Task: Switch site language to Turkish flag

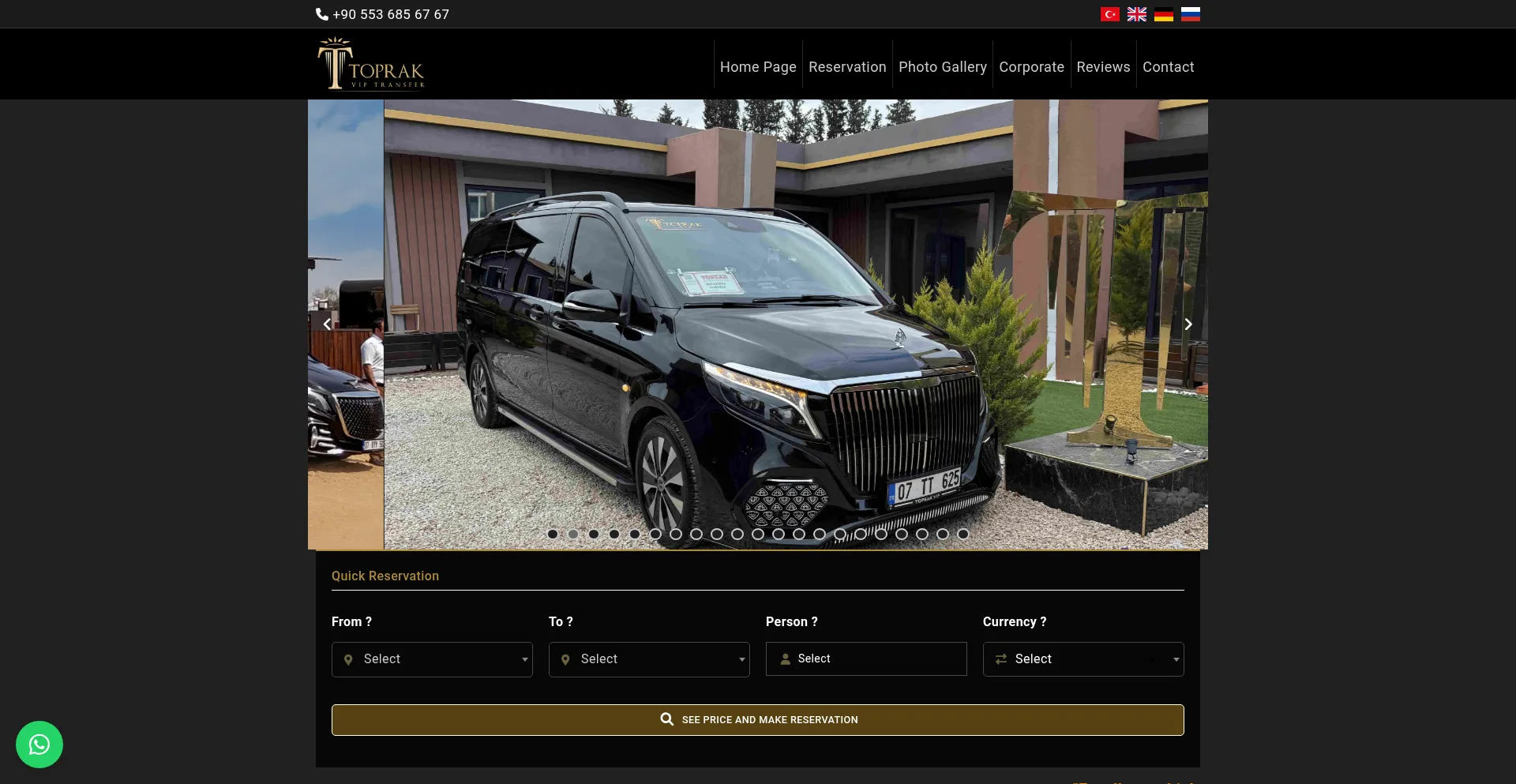Action: (x=1109, y=14)
